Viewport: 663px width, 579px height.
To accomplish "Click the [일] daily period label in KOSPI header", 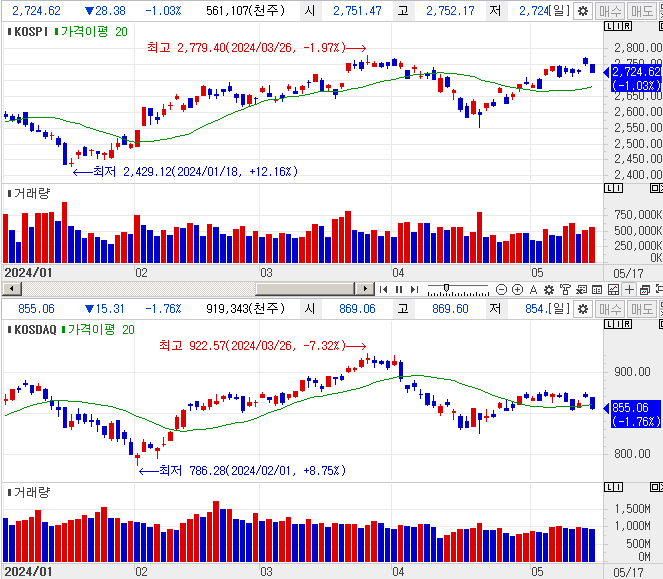I will [559, 11].
